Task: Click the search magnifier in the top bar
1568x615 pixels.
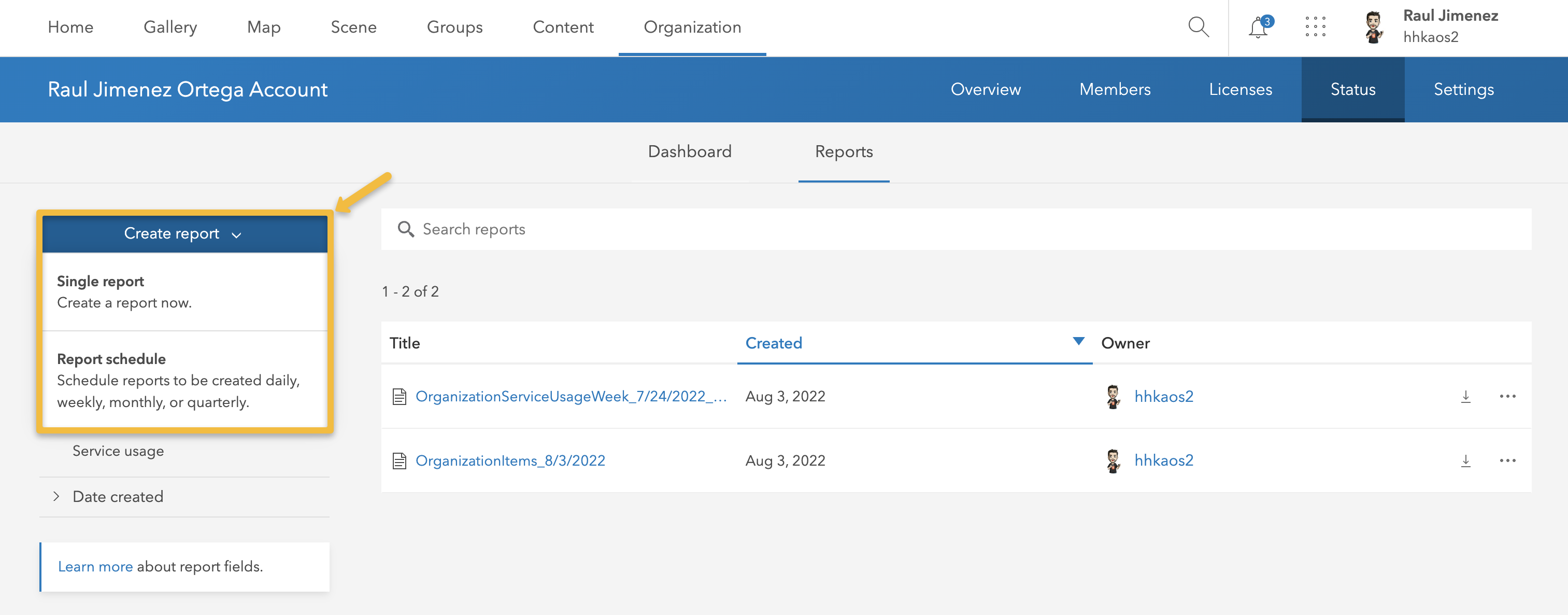Action: pyautogui.click(x=1198, y=27)
